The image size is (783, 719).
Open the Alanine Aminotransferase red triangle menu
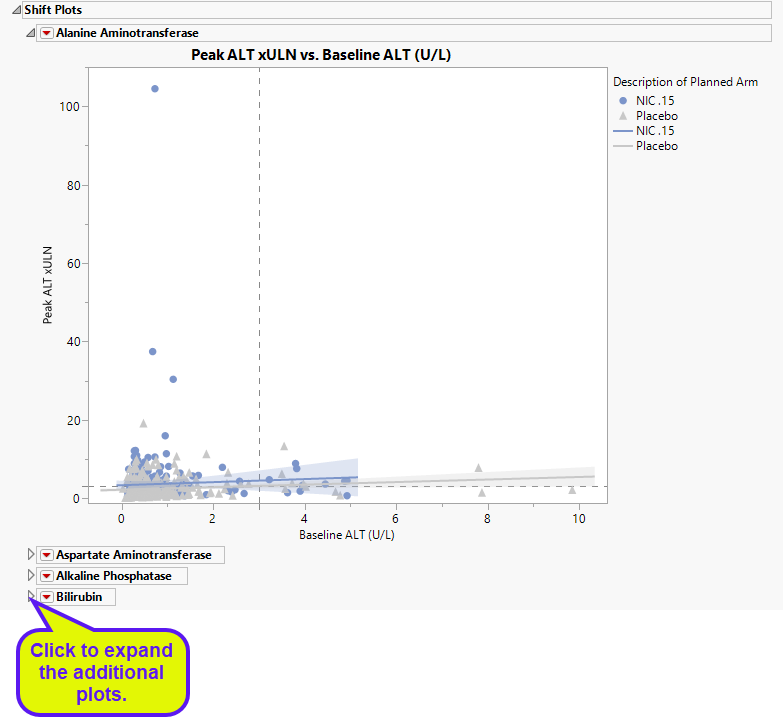pyautogui.click(x=46, y=33)
